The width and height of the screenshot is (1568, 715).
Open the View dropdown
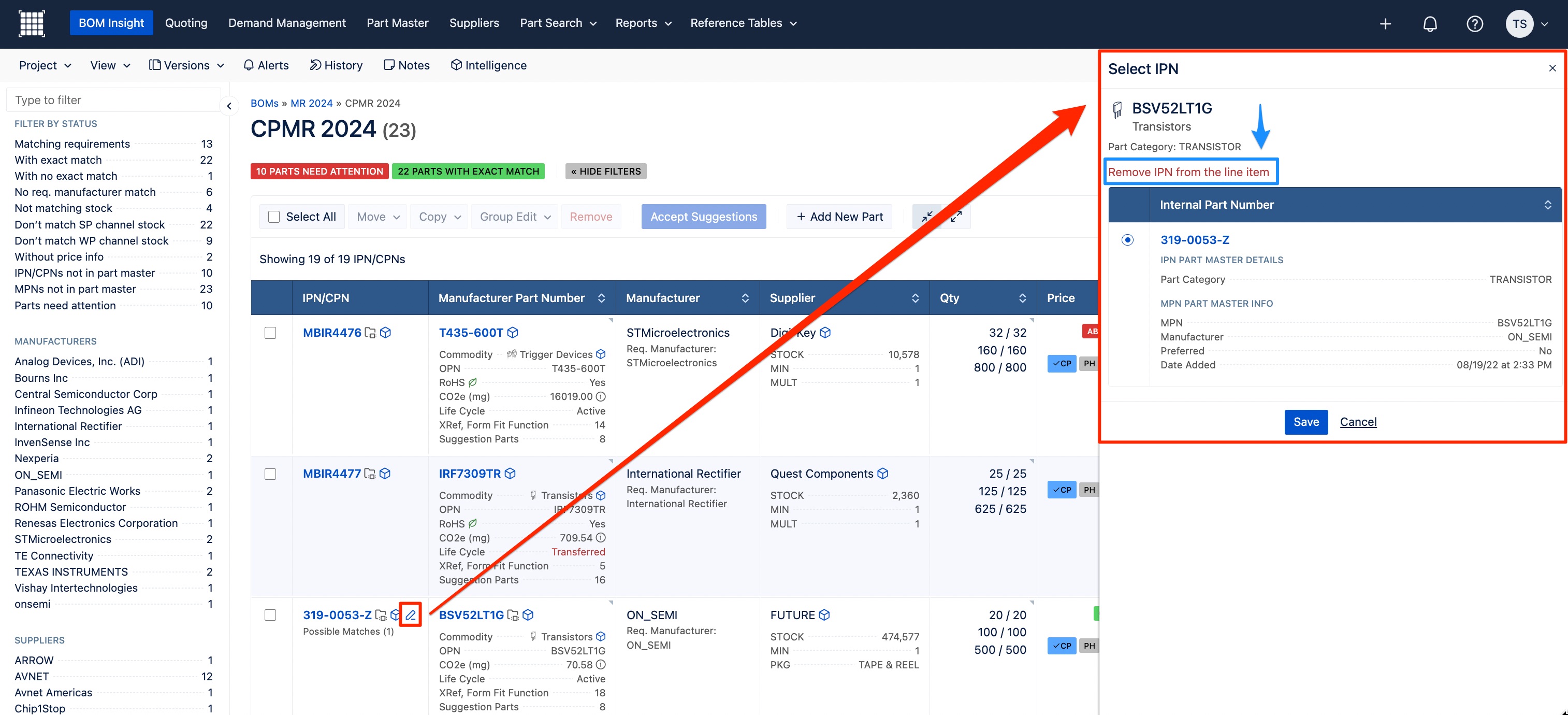(110, 65)
